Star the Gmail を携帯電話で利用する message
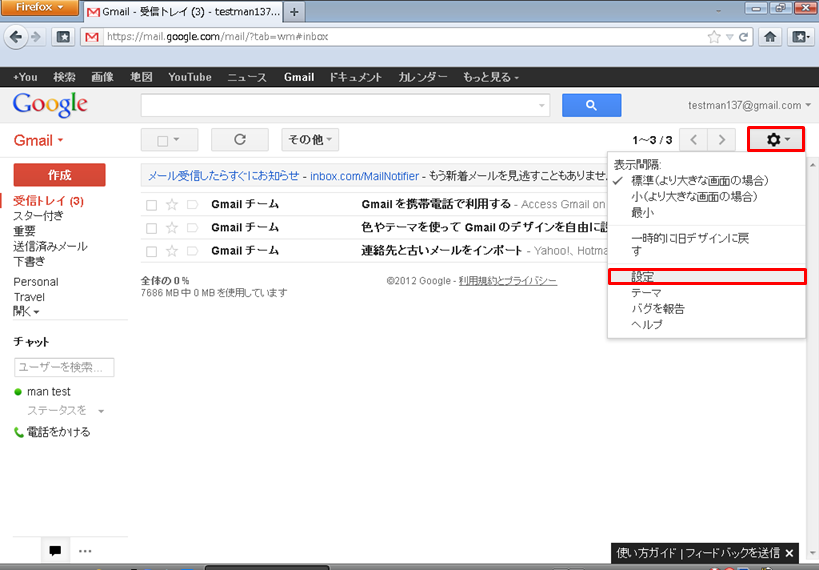819x570 pixels. point(172,204)
